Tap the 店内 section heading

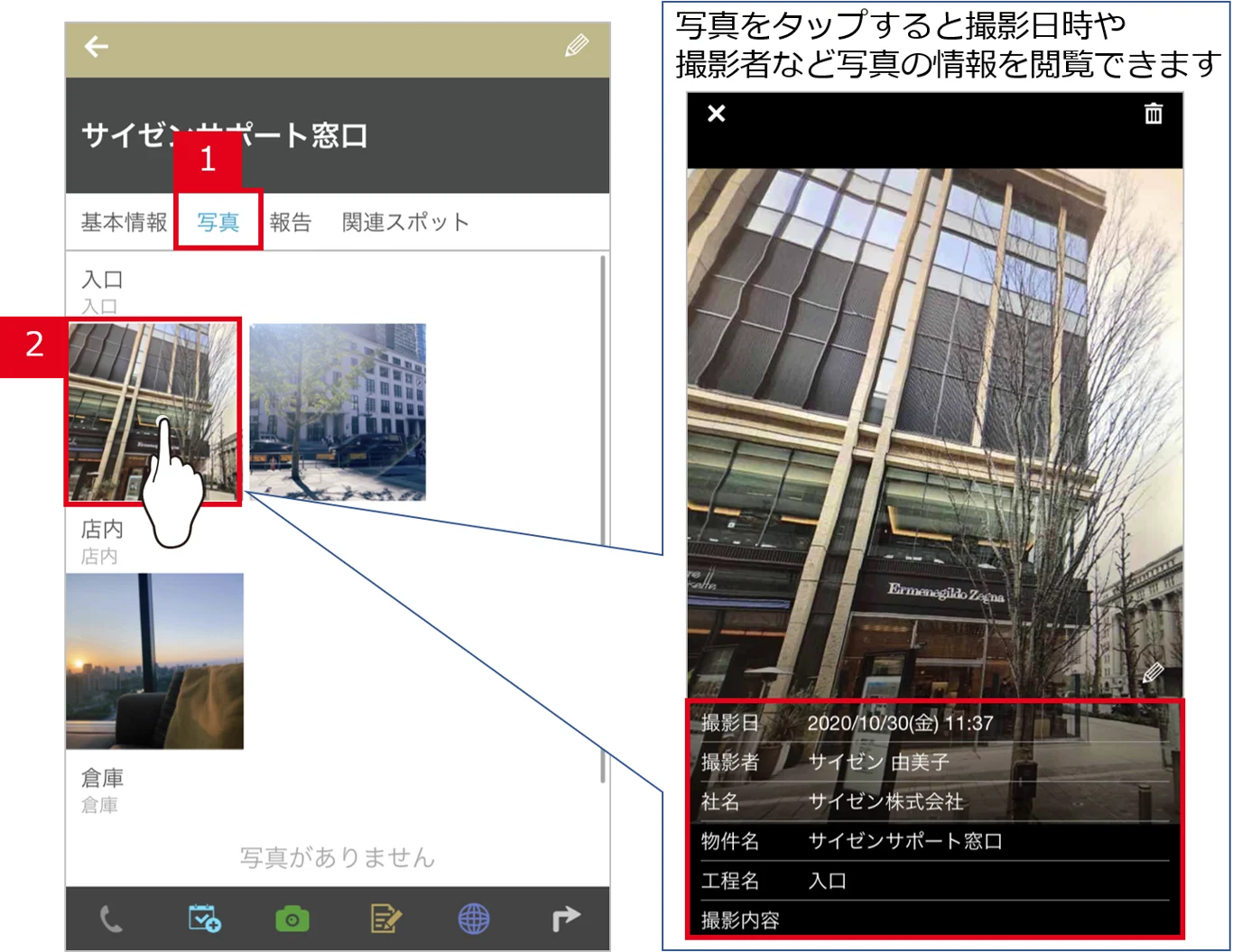click(x=102, y=529)
